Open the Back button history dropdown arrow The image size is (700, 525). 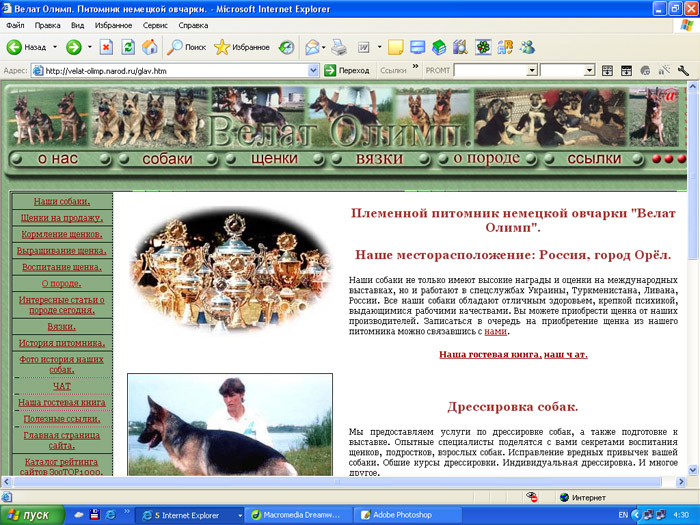coord(55,47)
